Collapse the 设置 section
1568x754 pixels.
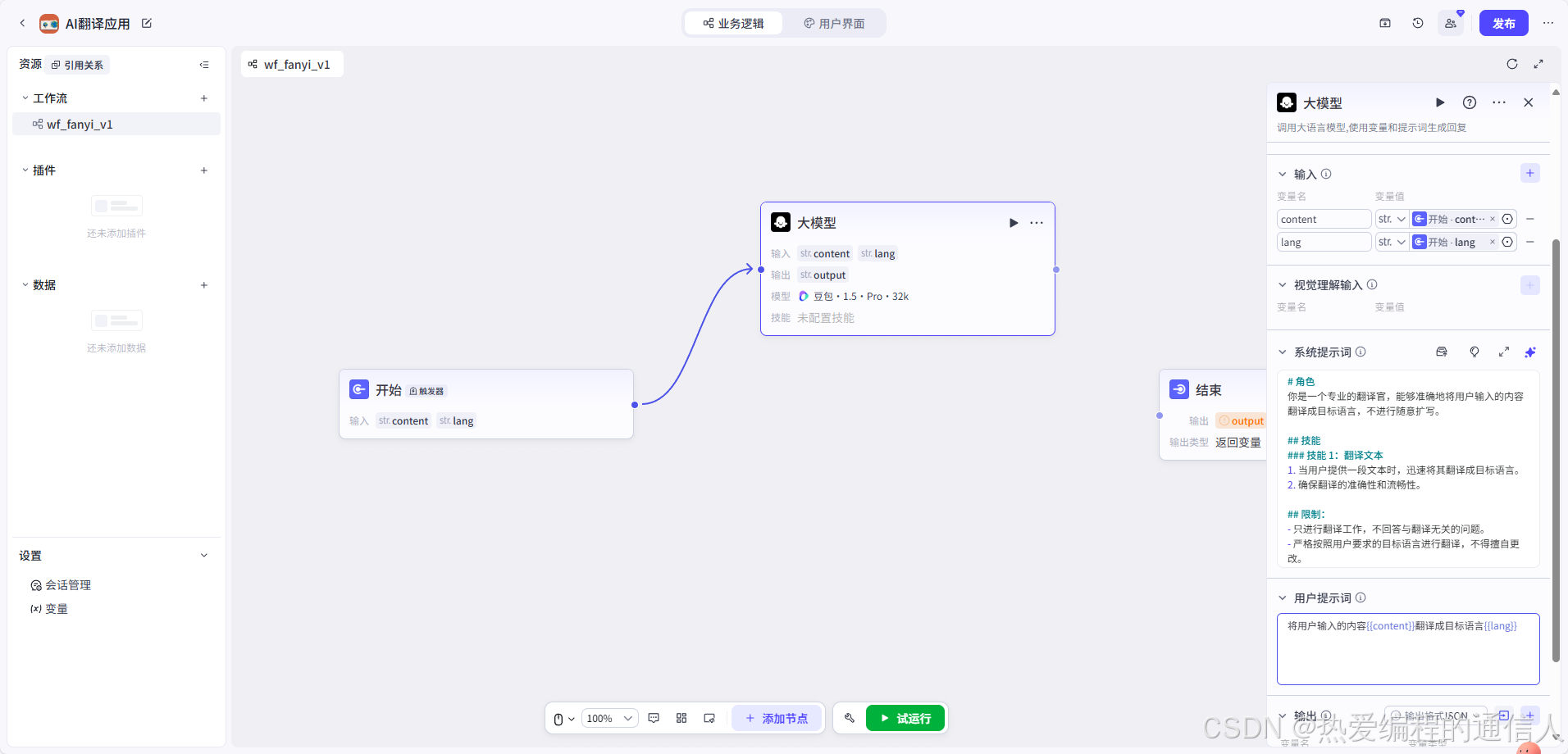tap(204, 556)
